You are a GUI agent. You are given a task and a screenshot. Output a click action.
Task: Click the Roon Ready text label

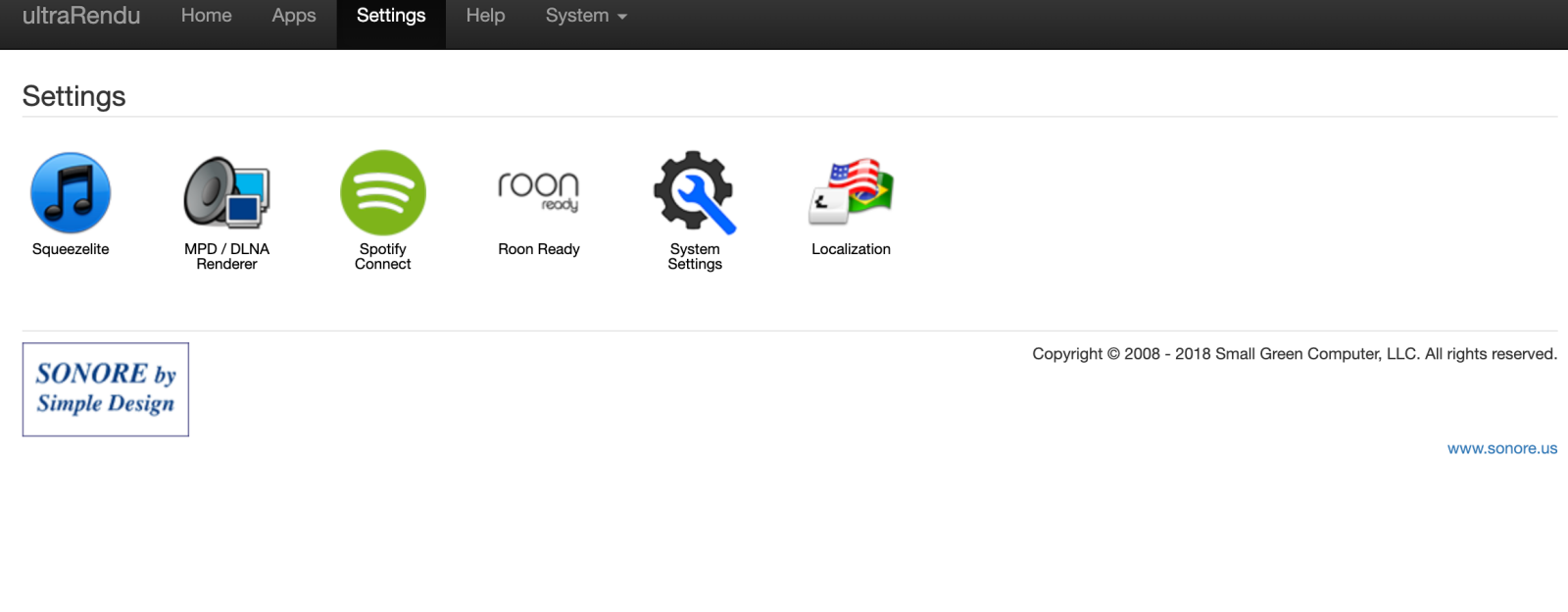pyautogui.click(x=539, y=249)
